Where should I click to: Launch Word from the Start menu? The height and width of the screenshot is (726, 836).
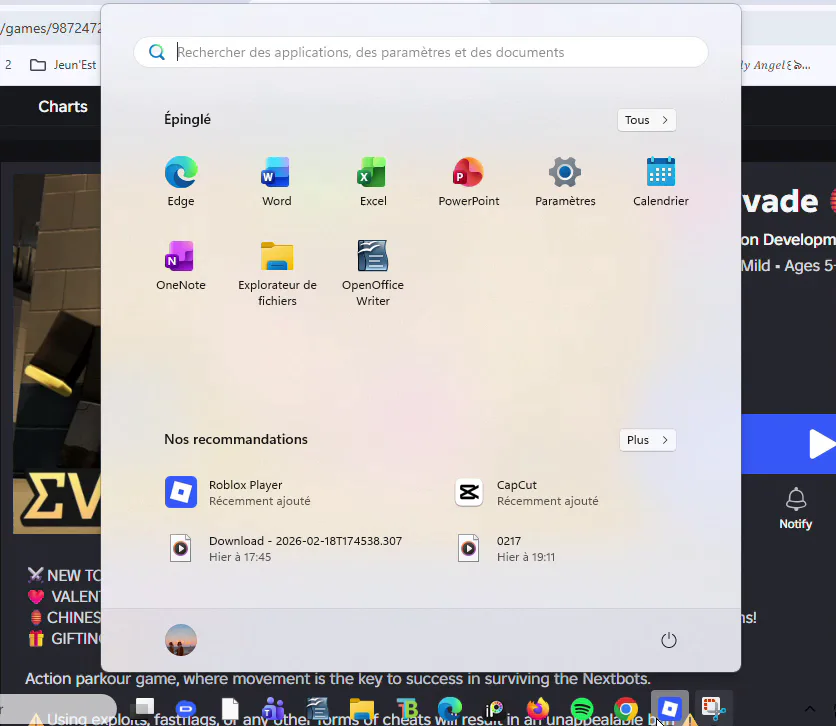coord(277,182)
